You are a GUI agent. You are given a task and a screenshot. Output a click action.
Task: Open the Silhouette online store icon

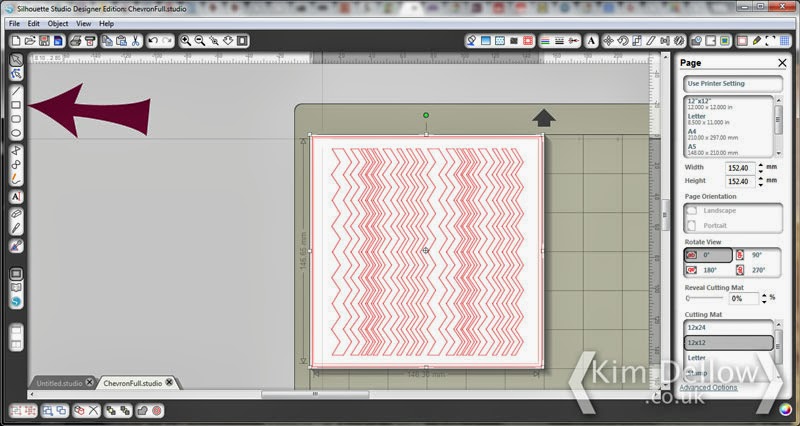(16, 302)
